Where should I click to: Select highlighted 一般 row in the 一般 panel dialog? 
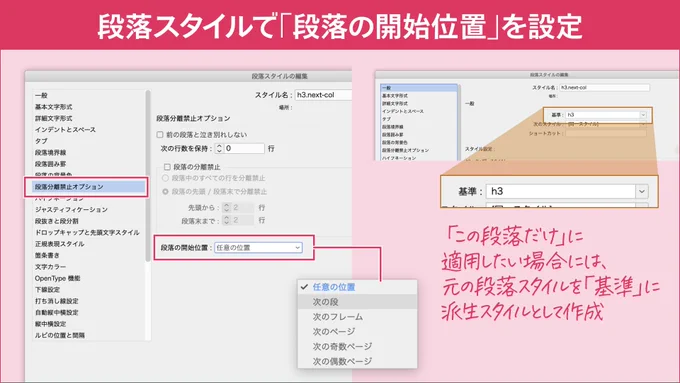(419, 88)
